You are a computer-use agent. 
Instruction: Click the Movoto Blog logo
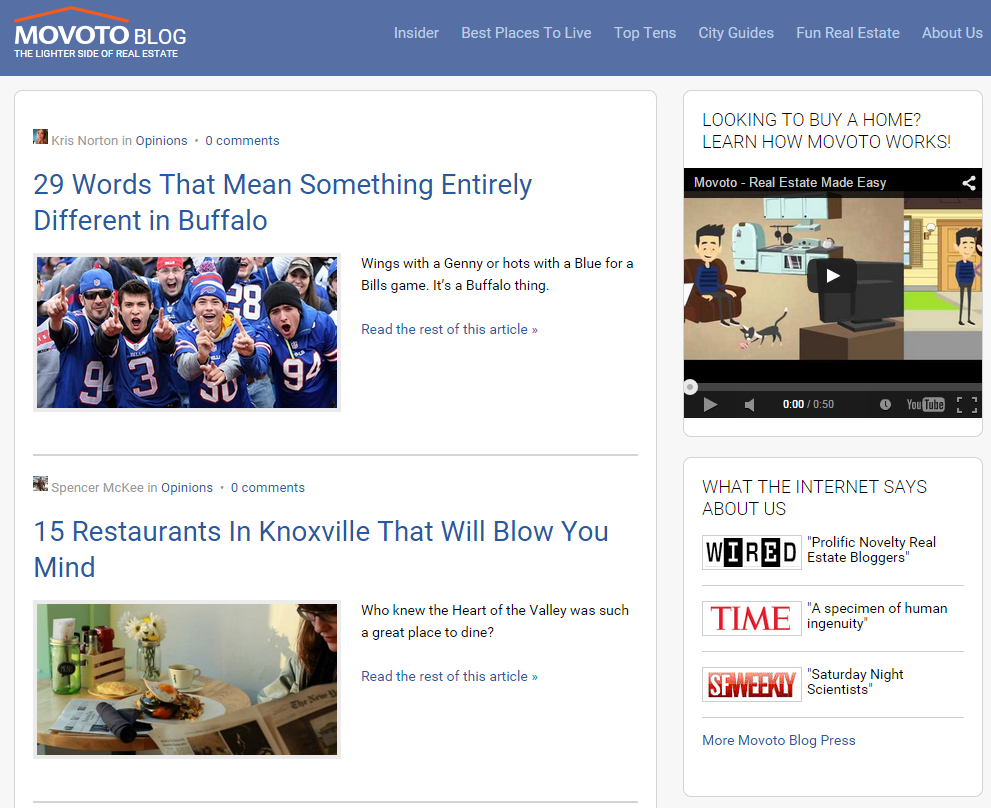click(100, 33)
